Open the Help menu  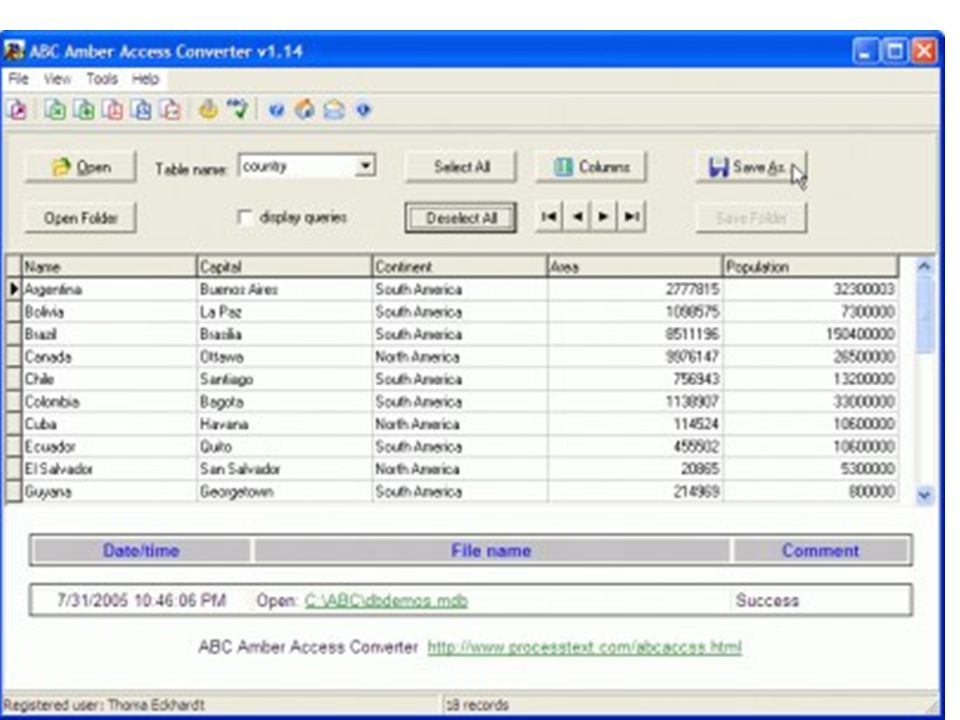(x=146, y=79)
